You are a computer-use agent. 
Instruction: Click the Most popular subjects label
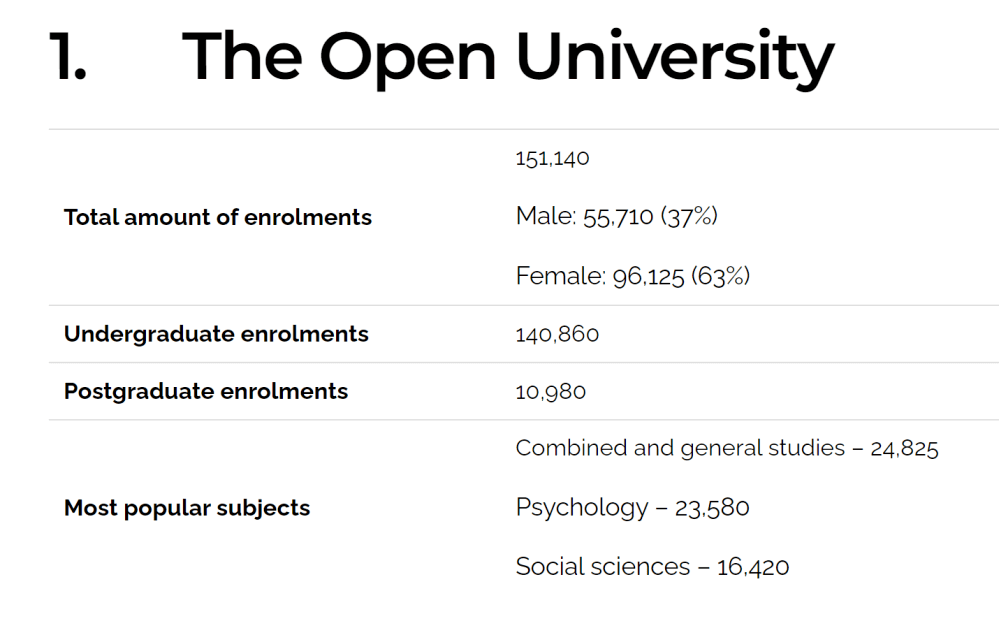click(187, 508)
